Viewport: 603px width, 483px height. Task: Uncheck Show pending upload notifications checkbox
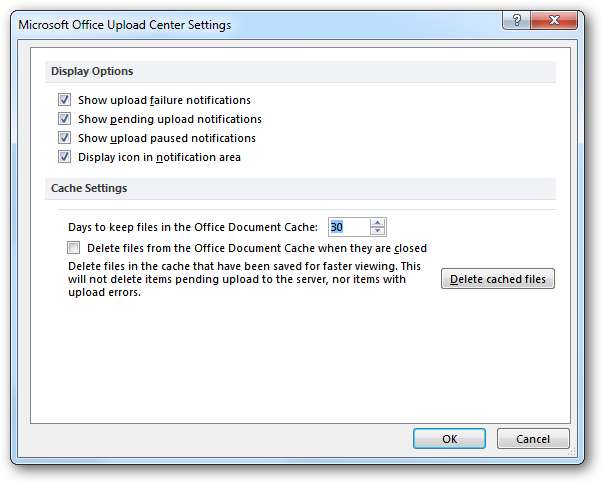65,119
